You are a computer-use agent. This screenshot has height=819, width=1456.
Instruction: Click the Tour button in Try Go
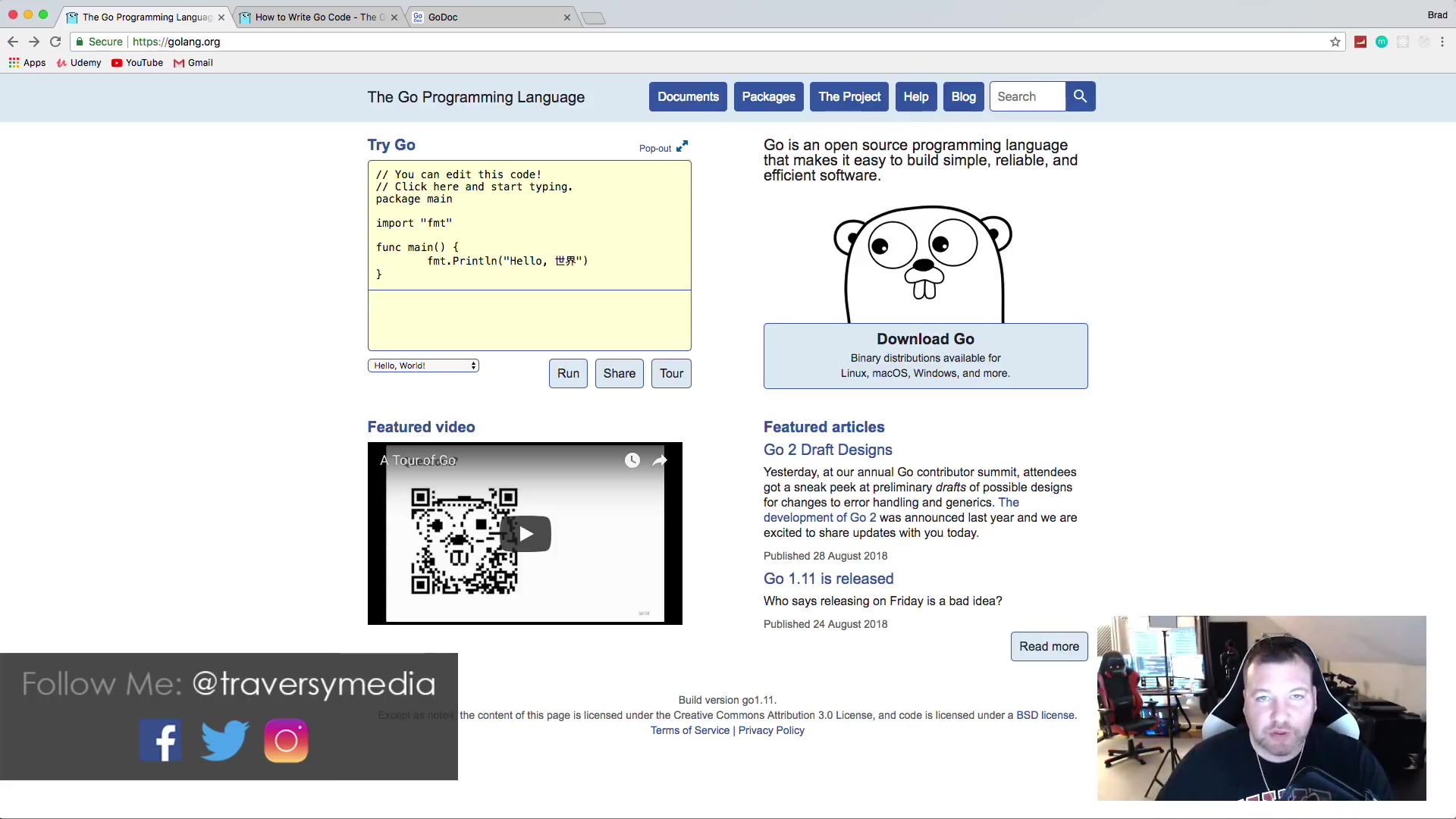(x=671, y=373)
